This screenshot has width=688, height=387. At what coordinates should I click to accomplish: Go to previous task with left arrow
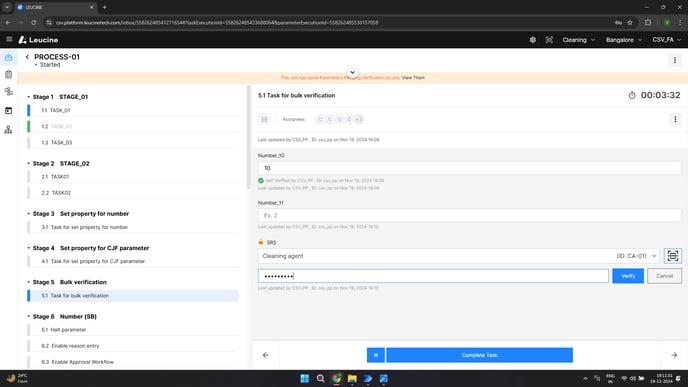pyautogui.click(x=265, y=355)
